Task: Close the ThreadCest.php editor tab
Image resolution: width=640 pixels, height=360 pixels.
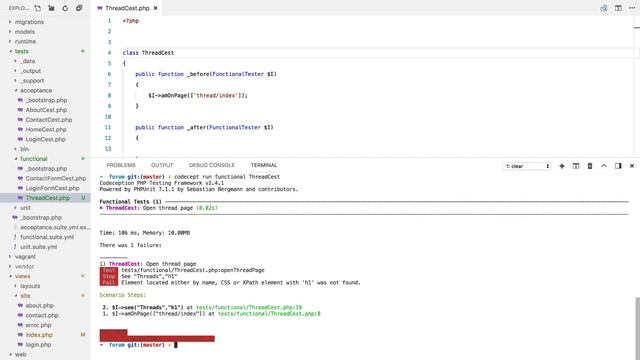Action: [156, 8]
